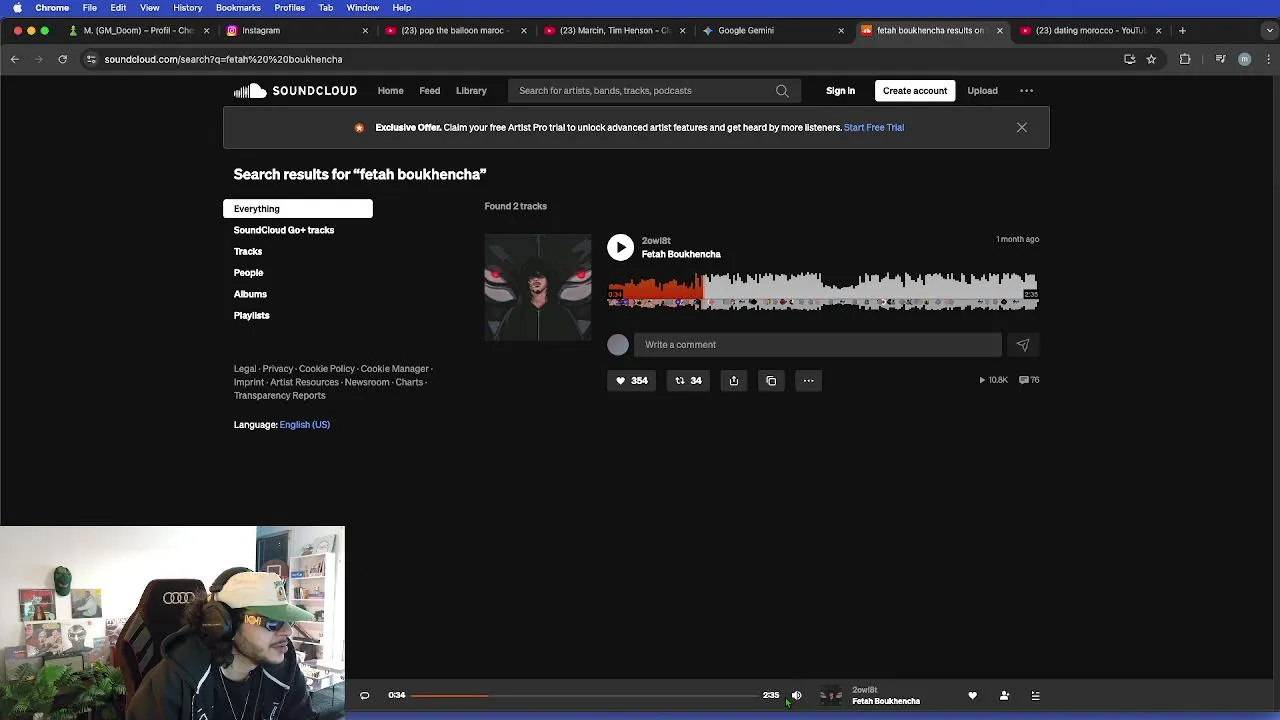Follow the artist from the player bar

point(1004,696)
